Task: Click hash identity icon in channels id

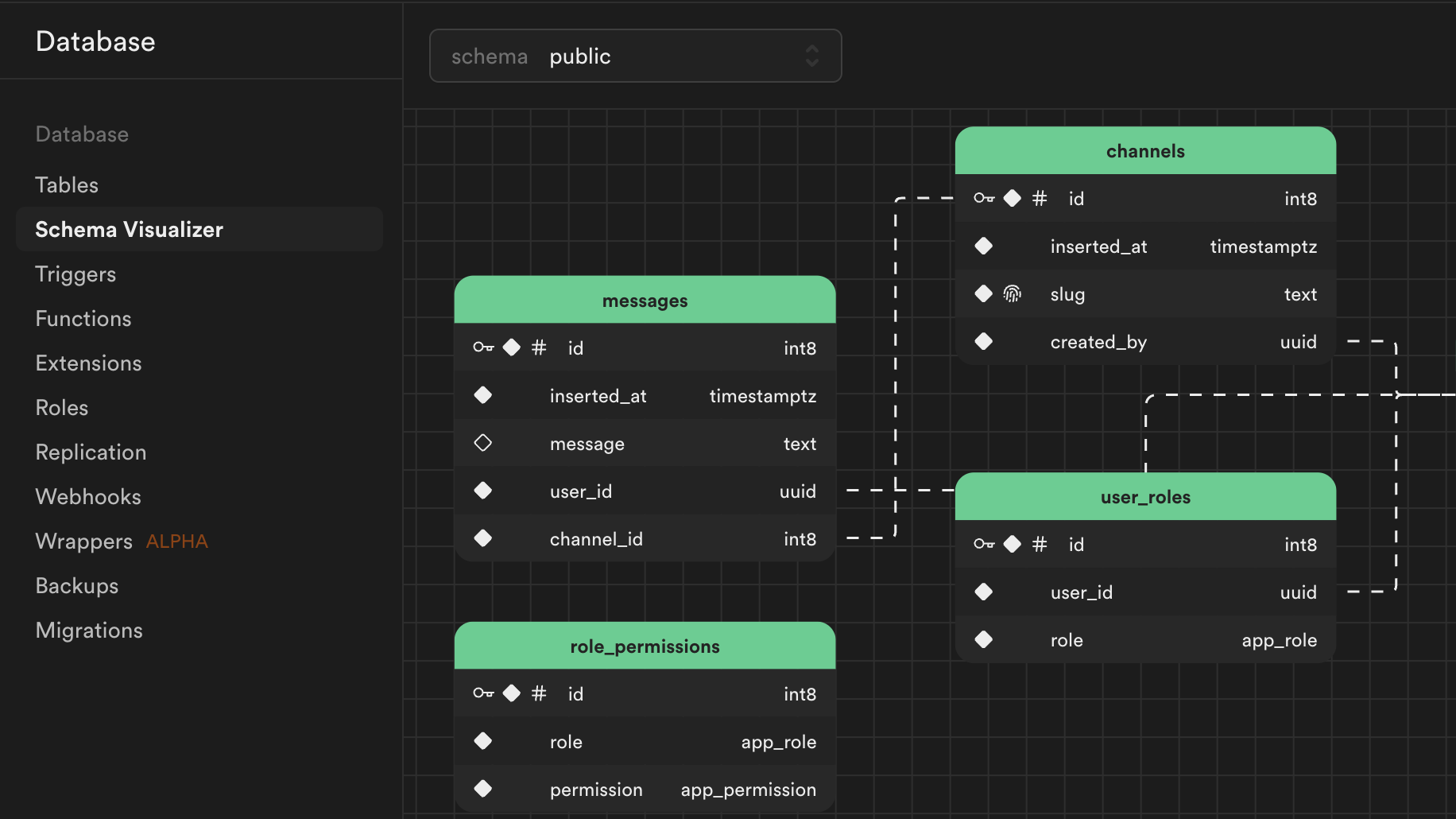Action: pos(1040,198)
